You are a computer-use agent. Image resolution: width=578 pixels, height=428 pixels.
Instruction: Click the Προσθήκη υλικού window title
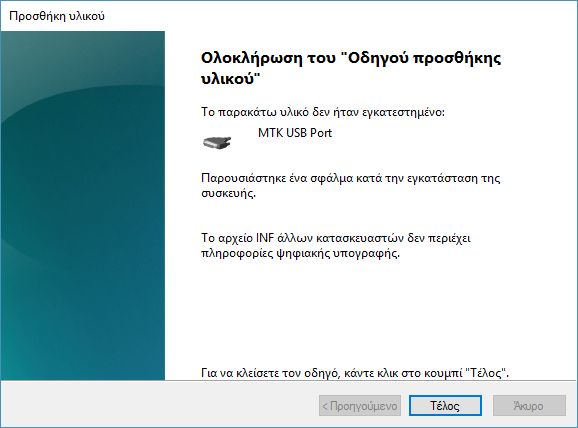(57, 16)
